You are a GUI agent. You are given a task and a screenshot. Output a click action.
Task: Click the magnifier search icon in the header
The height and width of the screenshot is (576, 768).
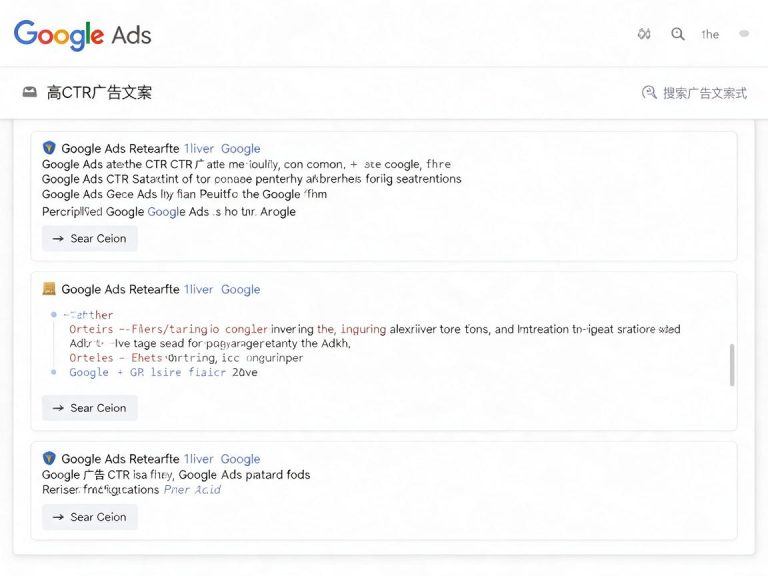click(x=678, y=34)
